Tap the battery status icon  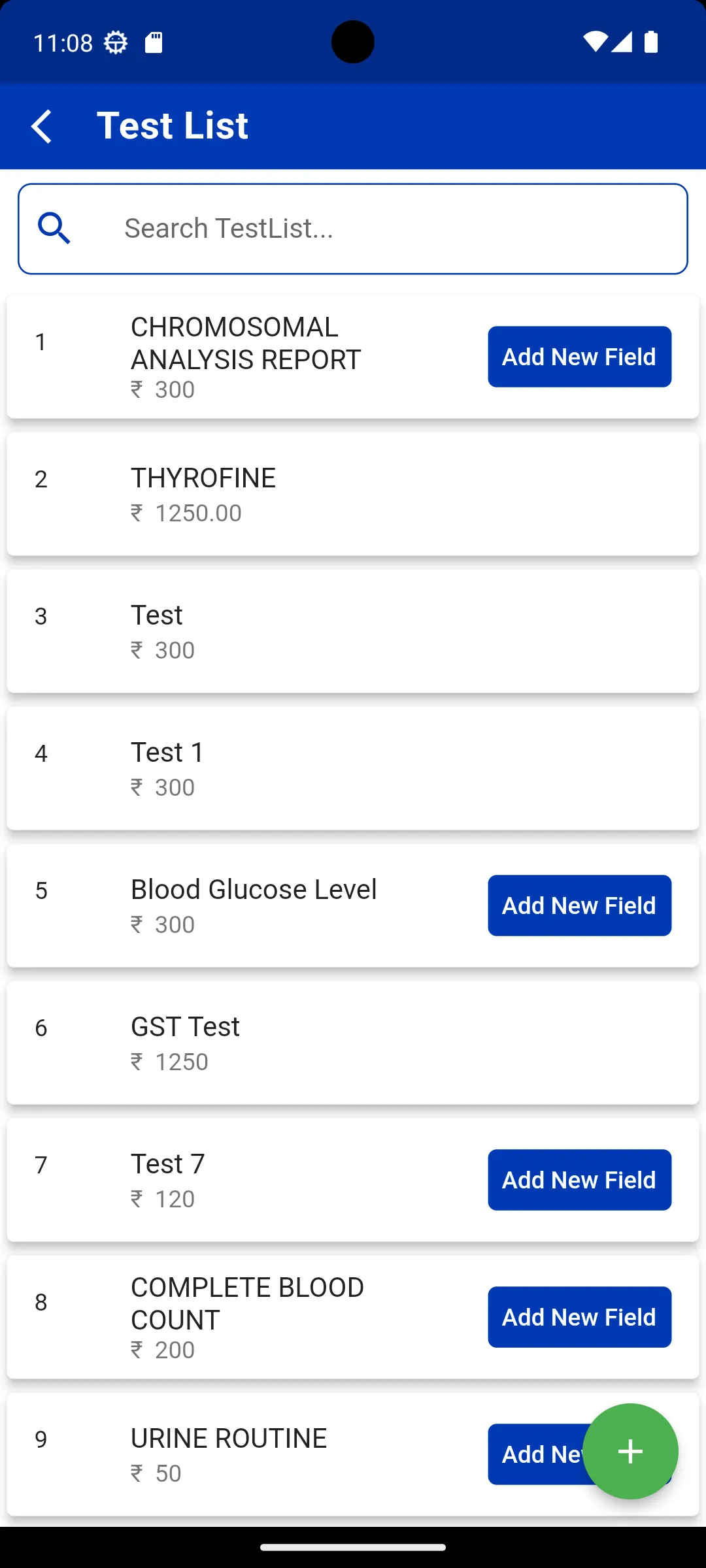651,42
